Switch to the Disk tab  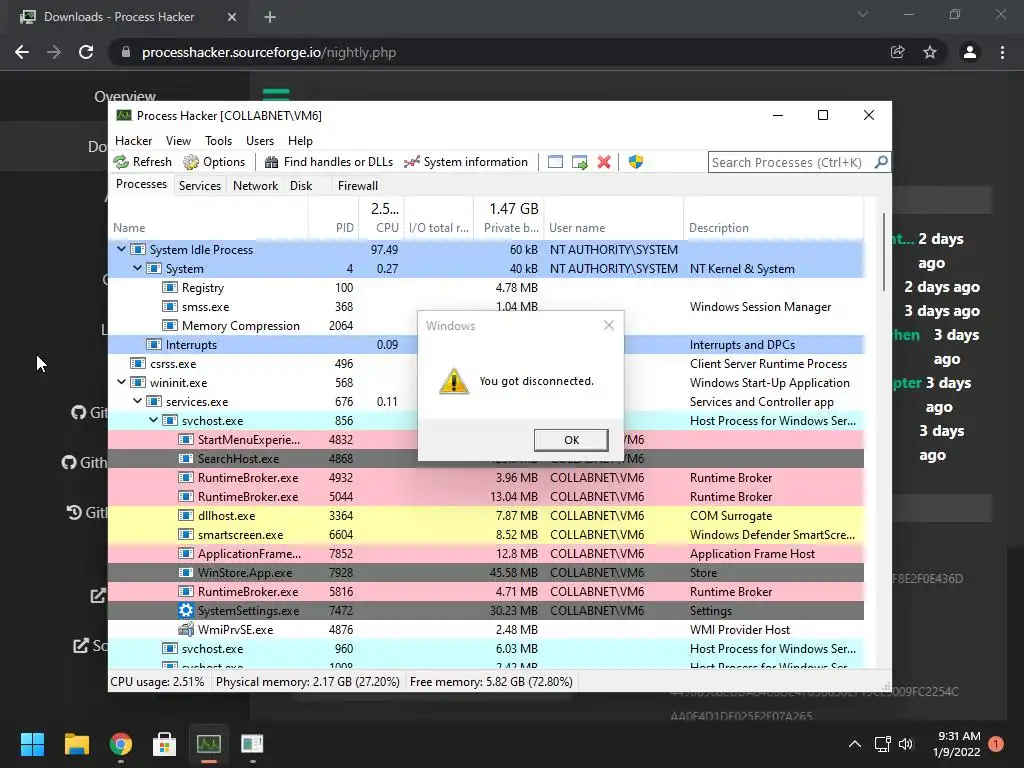pyautogui.click(x=301, y=185)
